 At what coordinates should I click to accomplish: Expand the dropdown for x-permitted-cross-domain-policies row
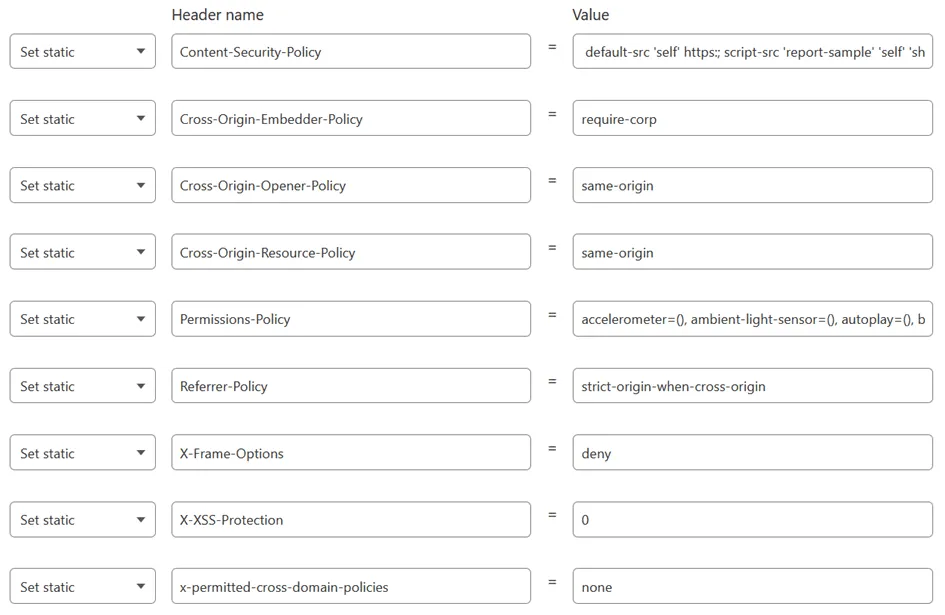pyautogui.click(x=82, y=587)
